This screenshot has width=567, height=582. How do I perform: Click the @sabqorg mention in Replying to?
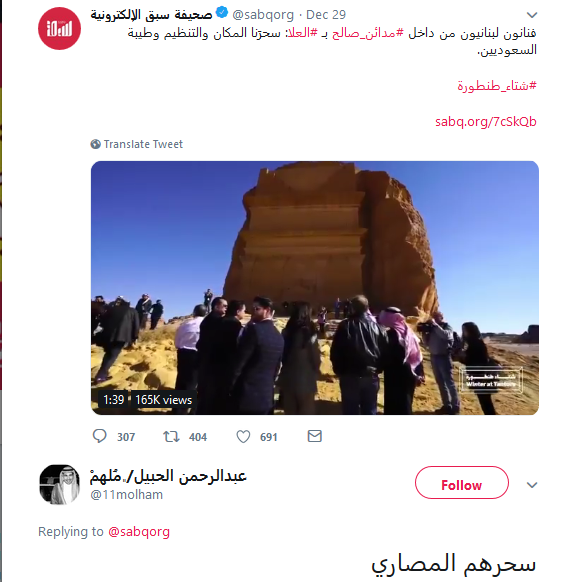[139, 532]
